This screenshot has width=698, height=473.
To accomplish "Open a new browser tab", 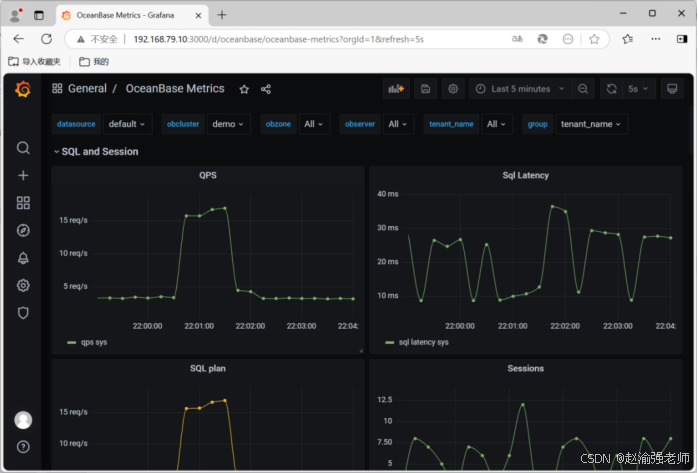I will 222,15.
